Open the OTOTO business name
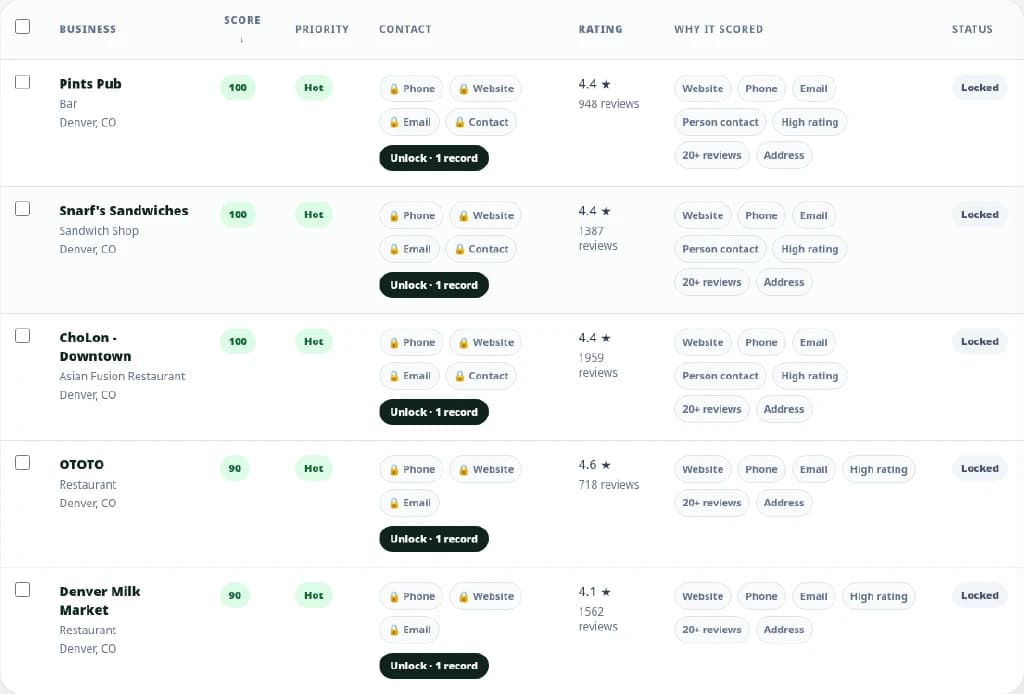 82,464
